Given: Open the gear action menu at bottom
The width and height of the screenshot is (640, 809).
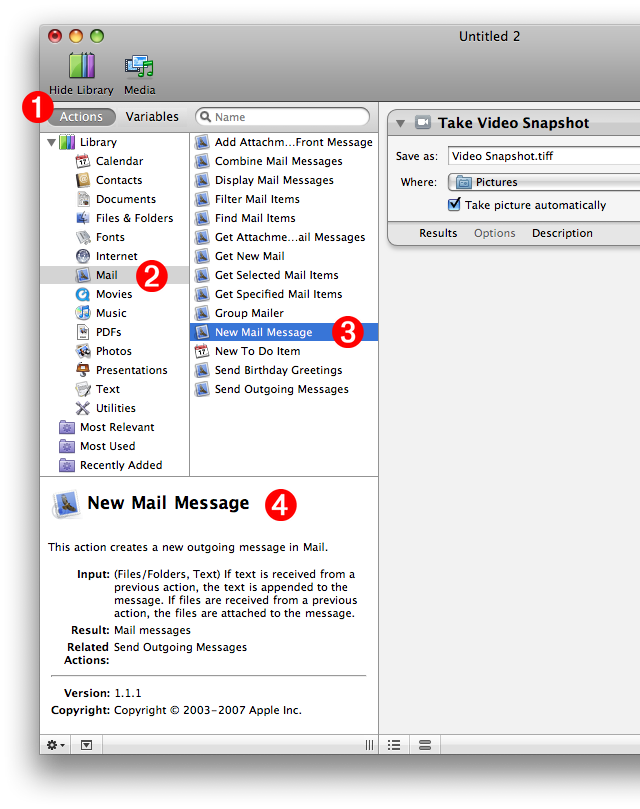Looking at the screenshot, I should [55, 745].
